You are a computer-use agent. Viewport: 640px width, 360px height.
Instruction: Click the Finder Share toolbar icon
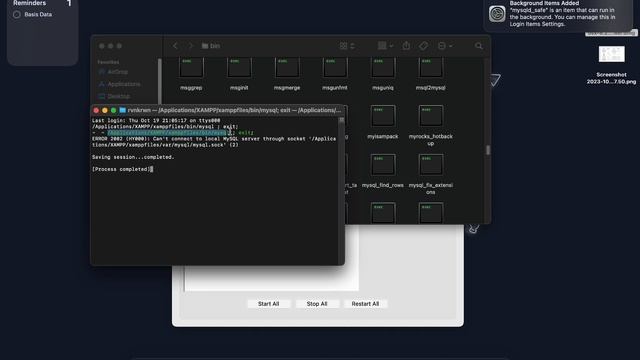point(406,46)
